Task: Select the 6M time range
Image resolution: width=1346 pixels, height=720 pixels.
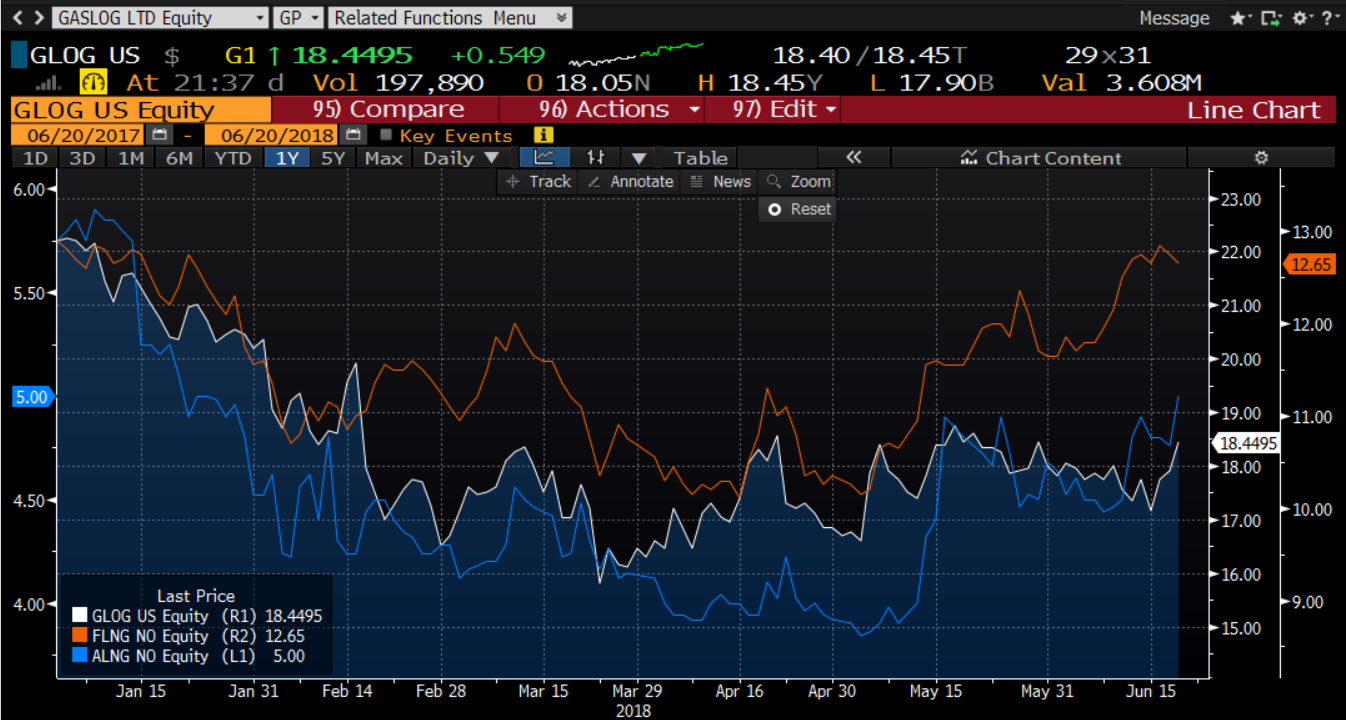Action: tap(179, 158)
